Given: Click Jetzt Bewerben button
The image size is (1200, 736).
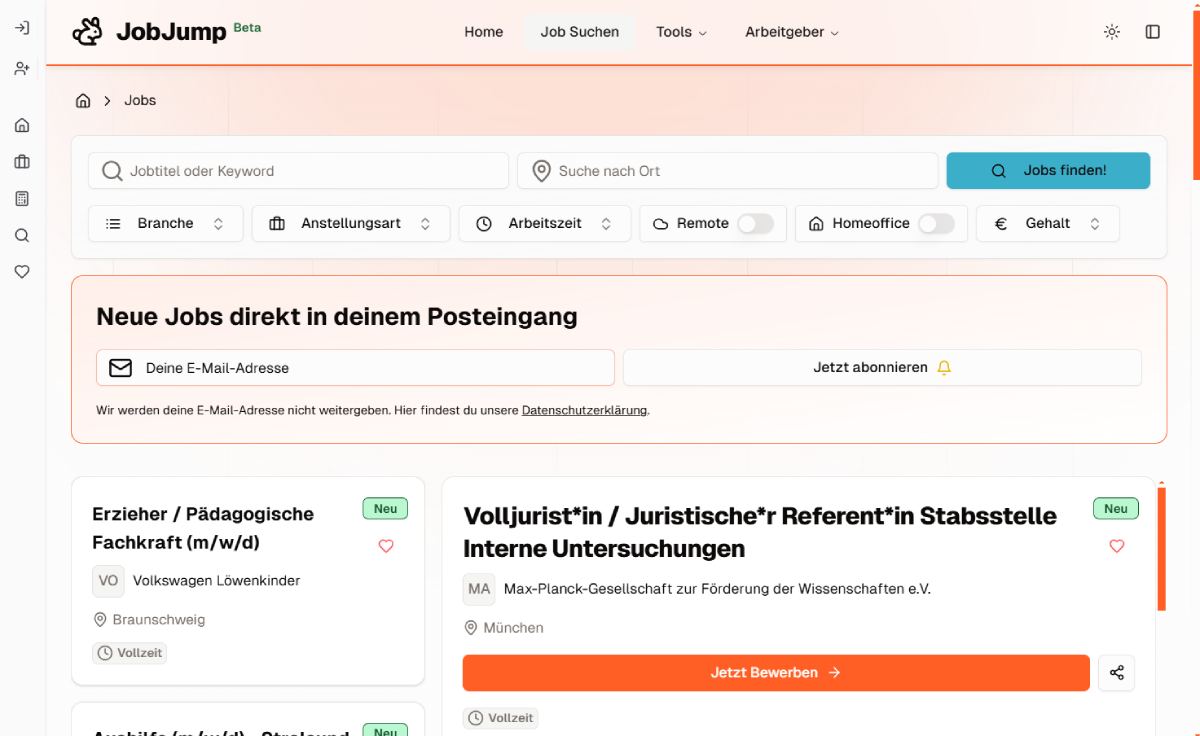Looking at the screenshot, I should [x=776, y=673].
